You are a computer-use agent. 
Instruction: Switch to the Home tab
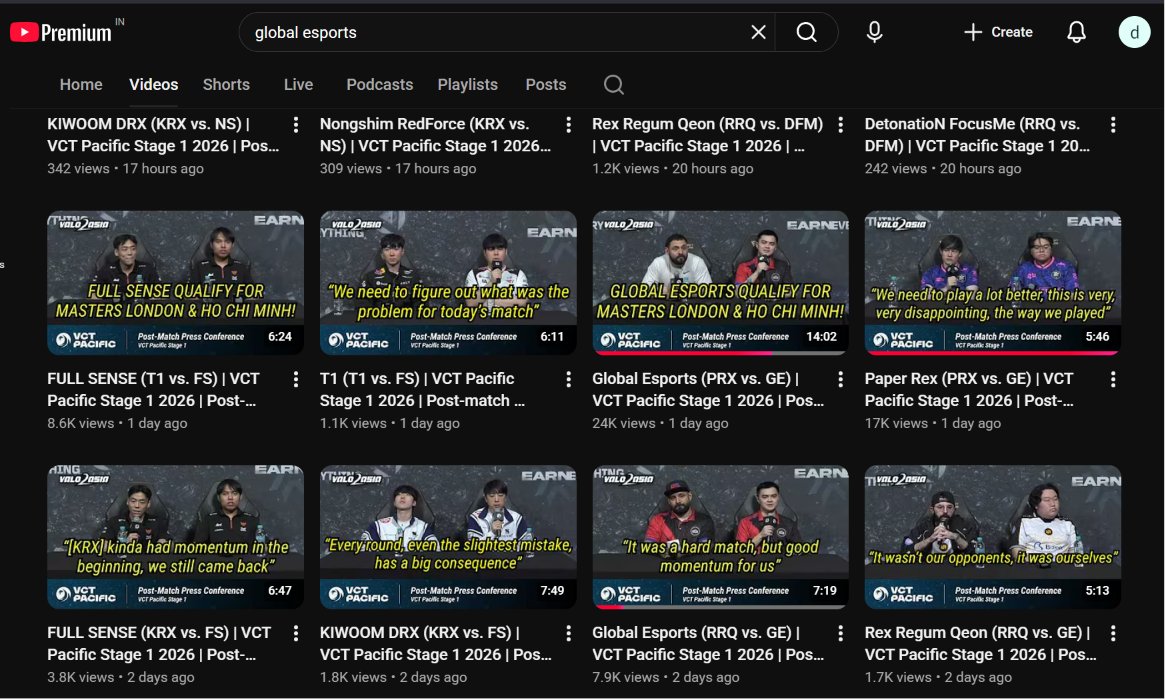click(81, 85)
